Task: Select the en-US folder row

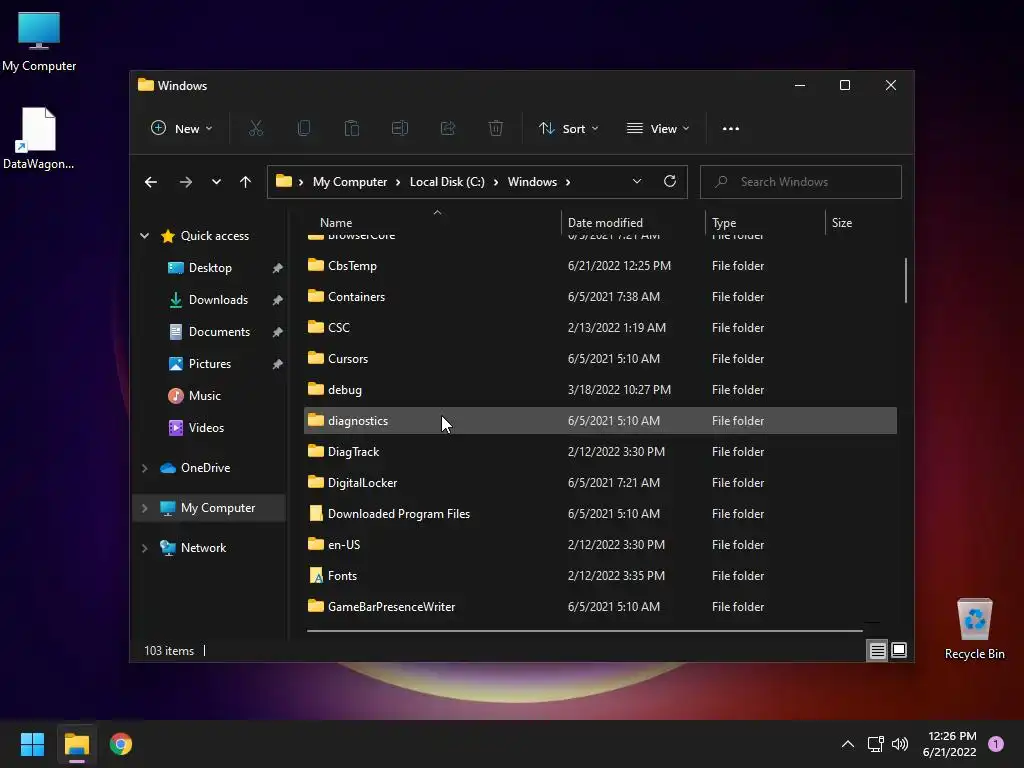Action: click(600, 545)
